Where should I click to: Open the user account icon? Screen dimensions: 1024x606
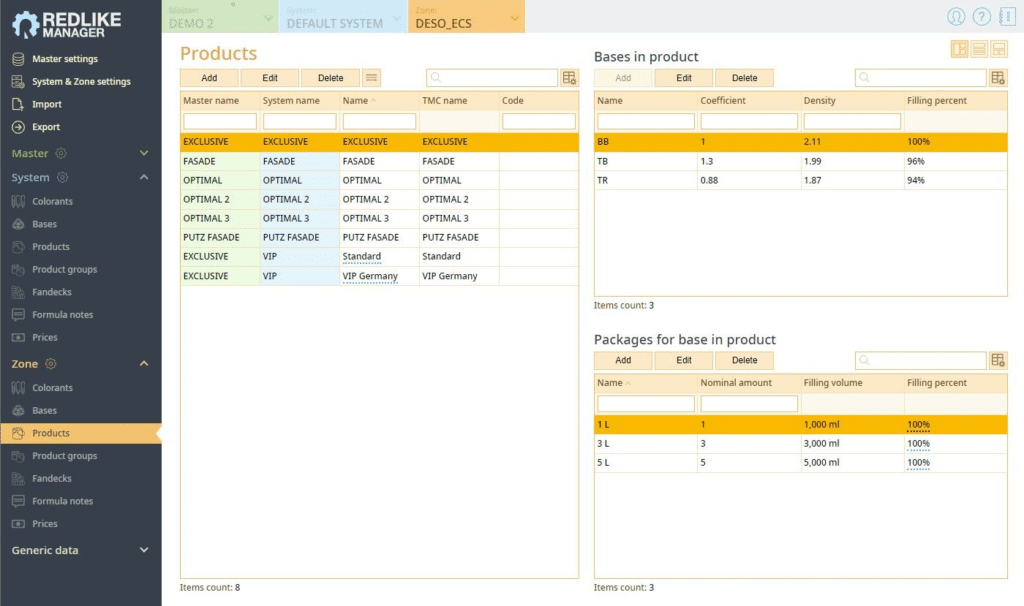pyautogui.click(x=956, y=17)
